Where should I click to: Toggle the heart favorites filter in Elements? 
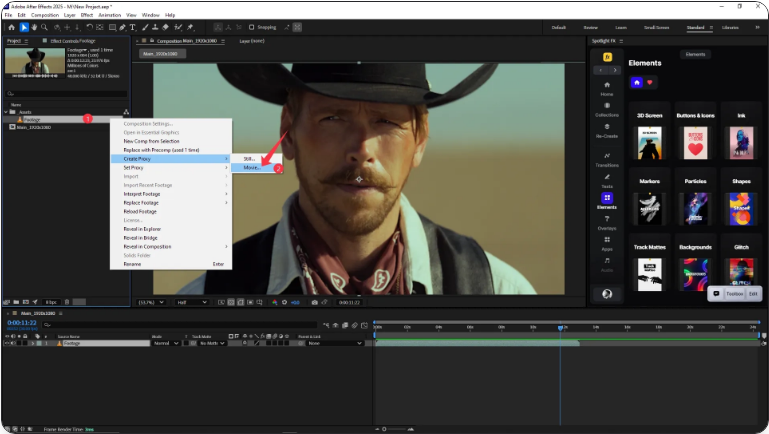click(651, 82)
